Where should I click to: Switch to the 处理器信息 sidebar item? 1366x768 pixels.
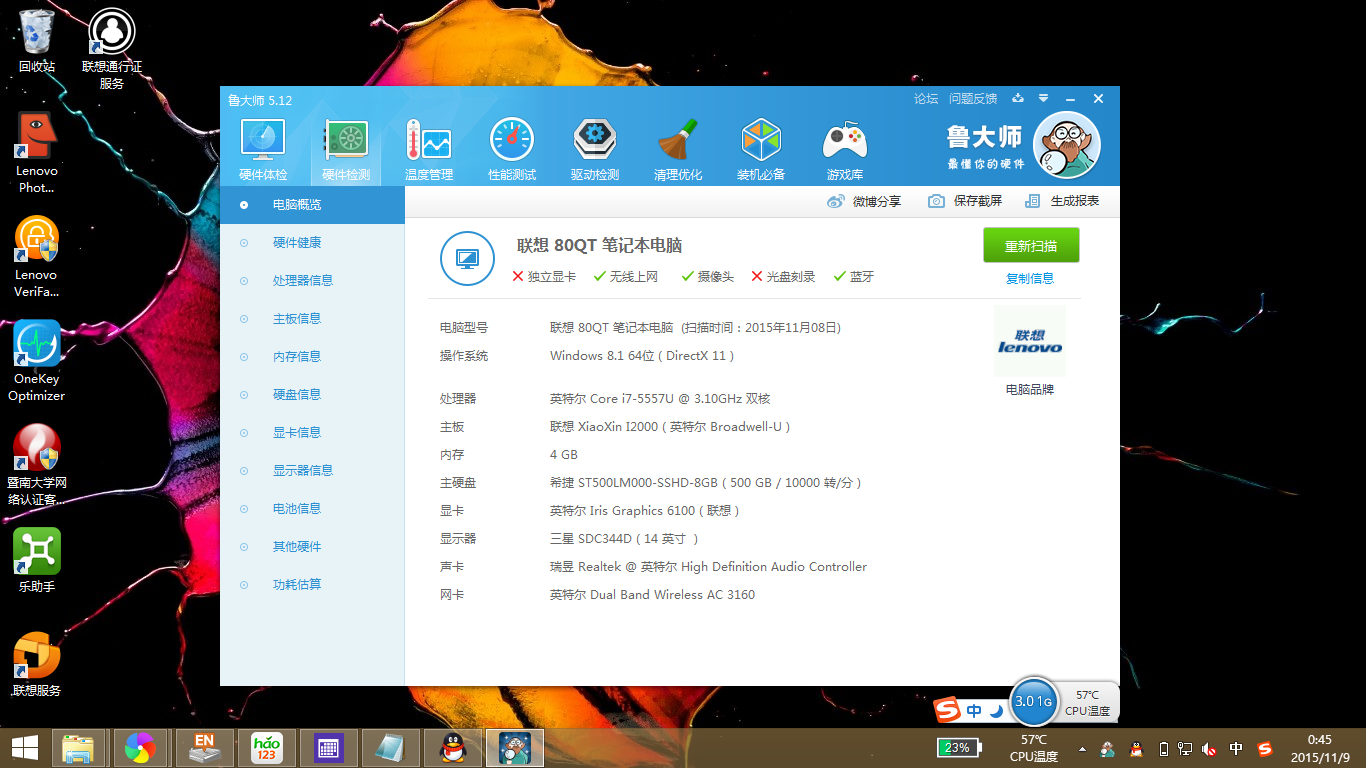coord(303,280)
